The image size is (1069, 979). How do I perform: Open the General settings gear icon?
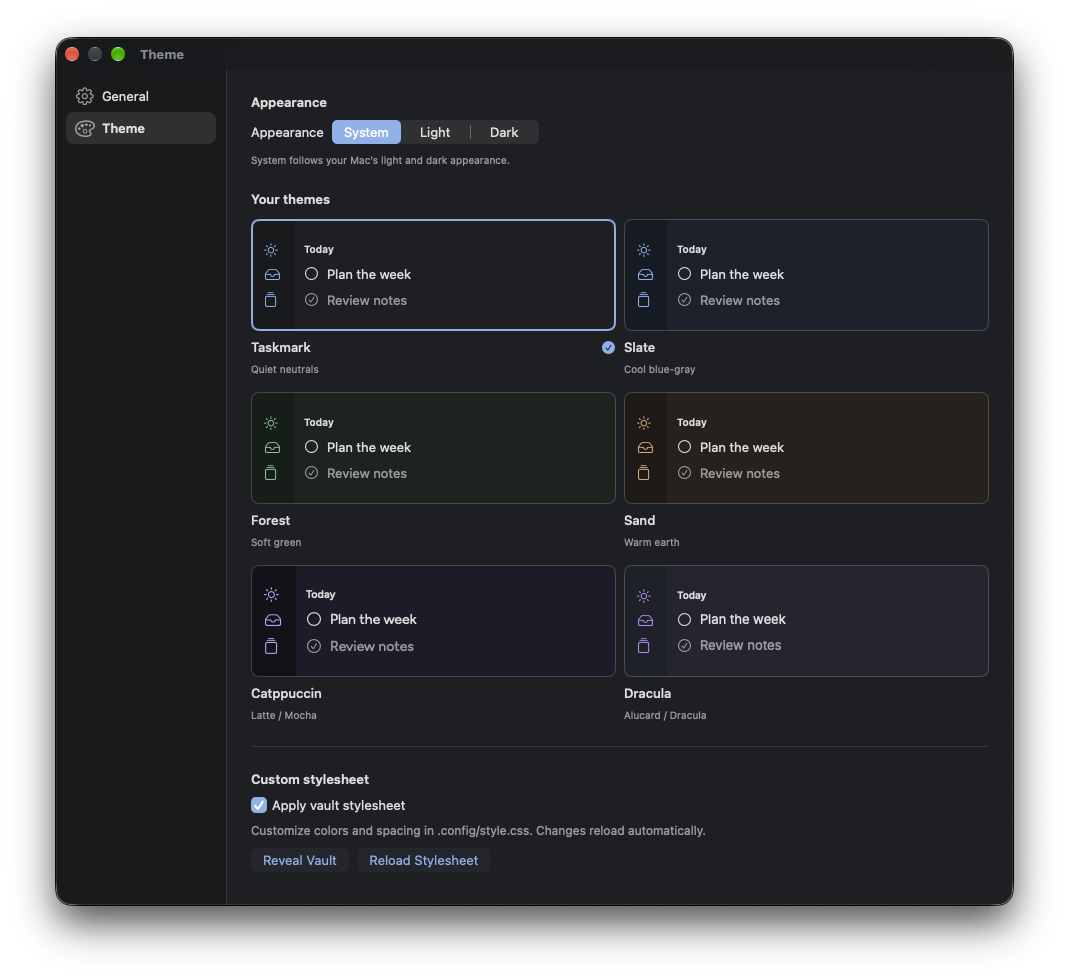coord(85,96)
